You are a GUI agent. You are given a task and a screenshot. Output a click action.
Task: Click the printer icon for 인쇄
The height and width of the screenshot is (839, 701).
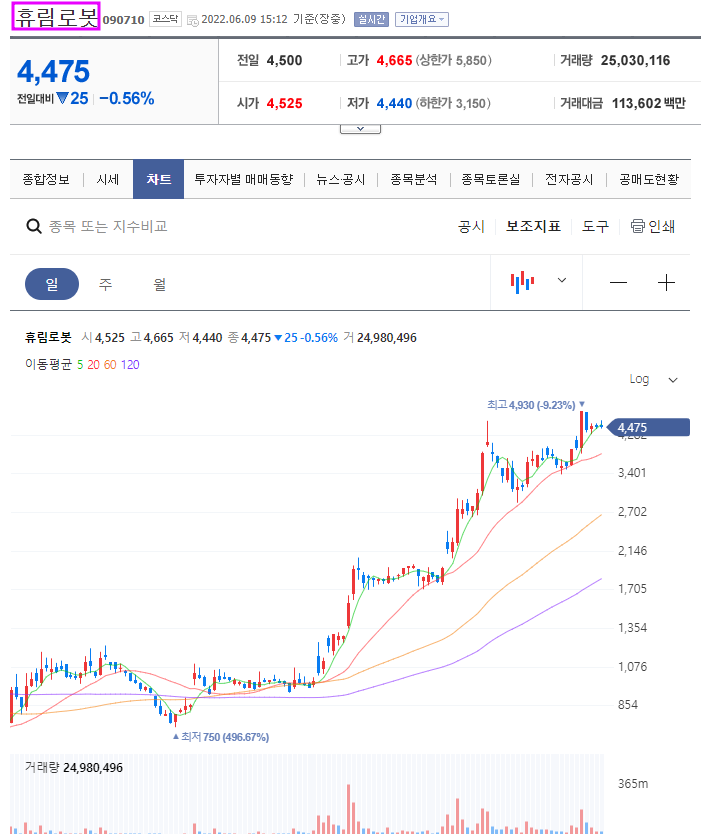tap(637, 226)
